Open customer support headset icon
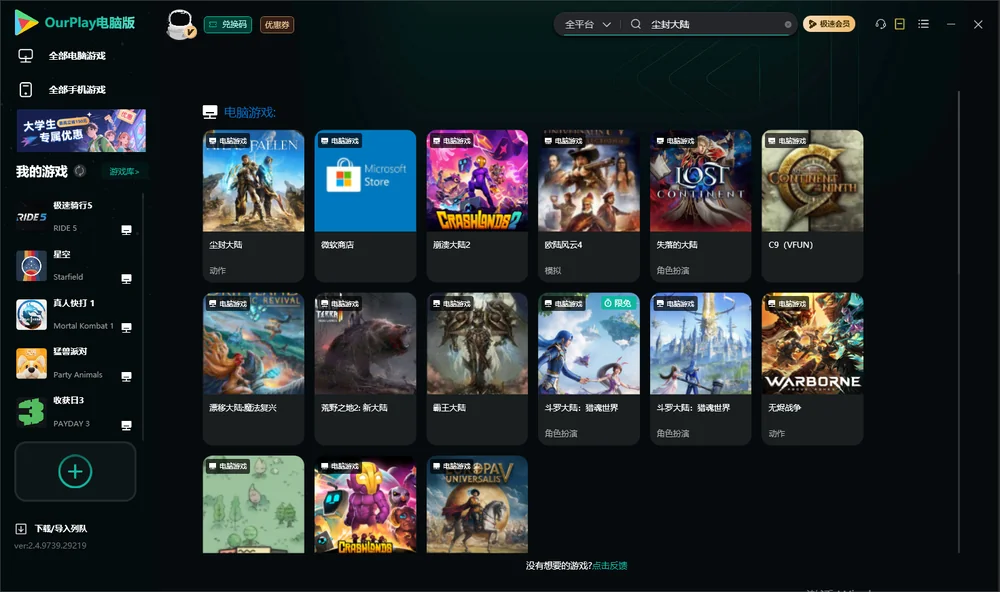Screen dimensions: 1000x592 [880, 24]
